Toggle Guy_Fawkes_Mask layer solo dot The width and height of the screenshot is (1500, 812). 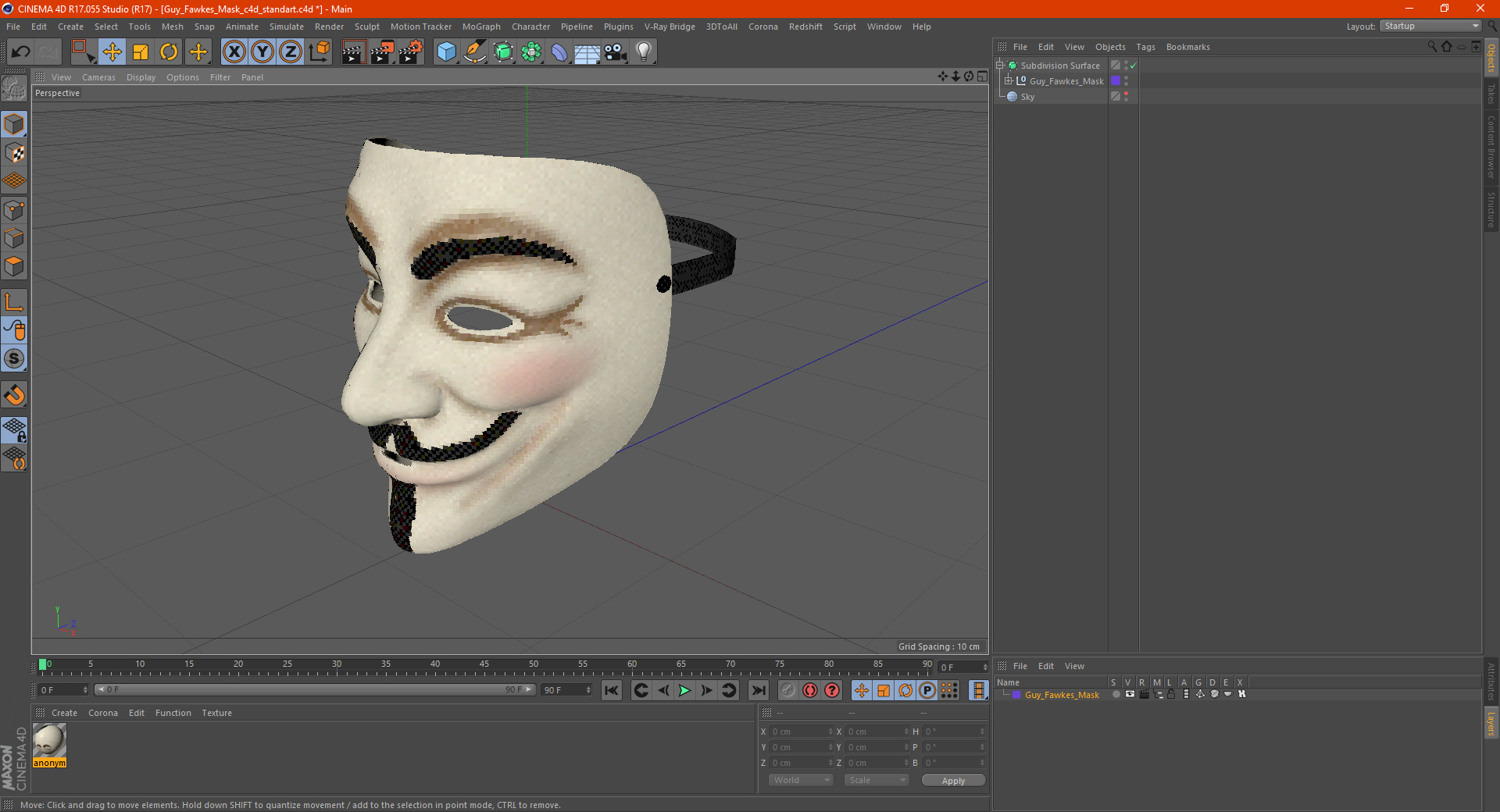point(1116,694)
